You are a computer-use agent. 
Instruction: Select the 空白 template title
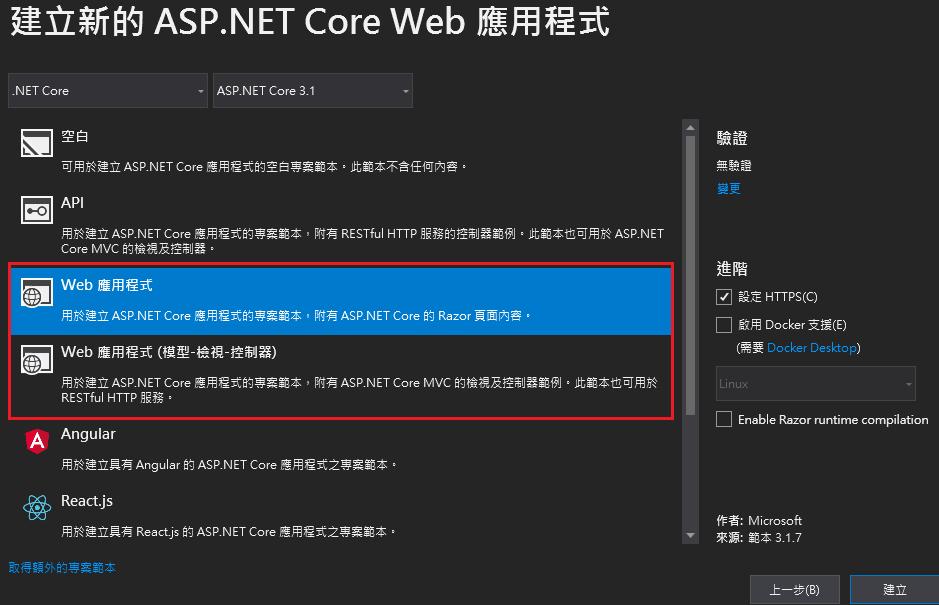pos(75,136)
